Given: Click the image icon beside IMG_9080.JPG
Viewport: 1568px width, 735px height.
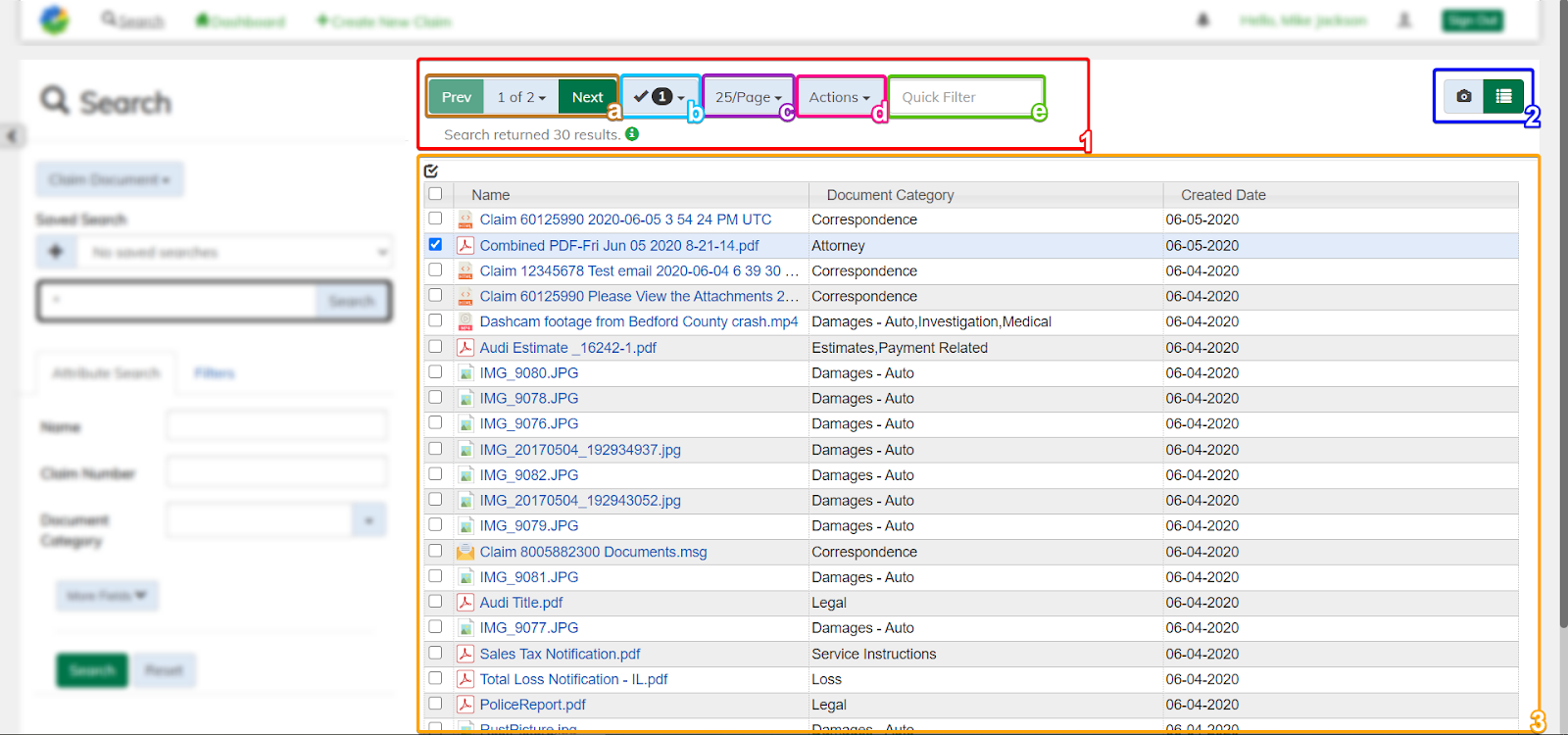Looking at the screenshot, I should click(465, 373).
